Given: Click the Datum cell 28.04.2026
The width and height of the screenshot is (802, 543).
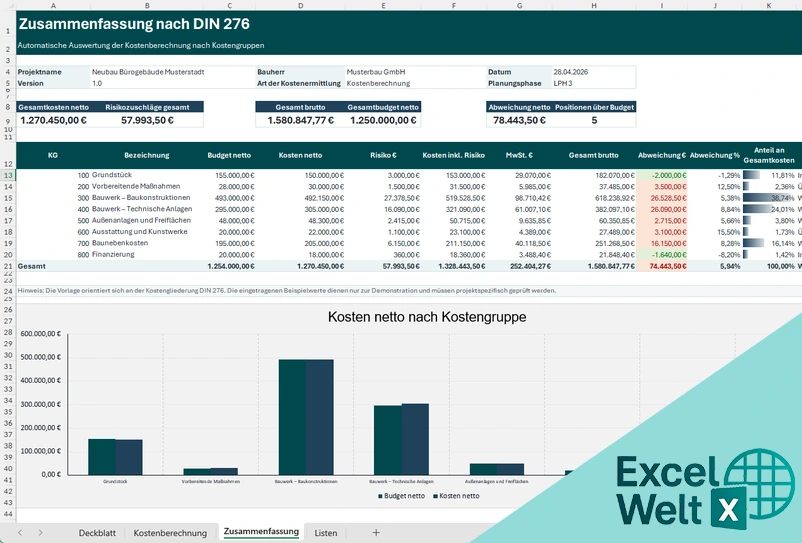Looking at the screenshot, I should (592, 72).
